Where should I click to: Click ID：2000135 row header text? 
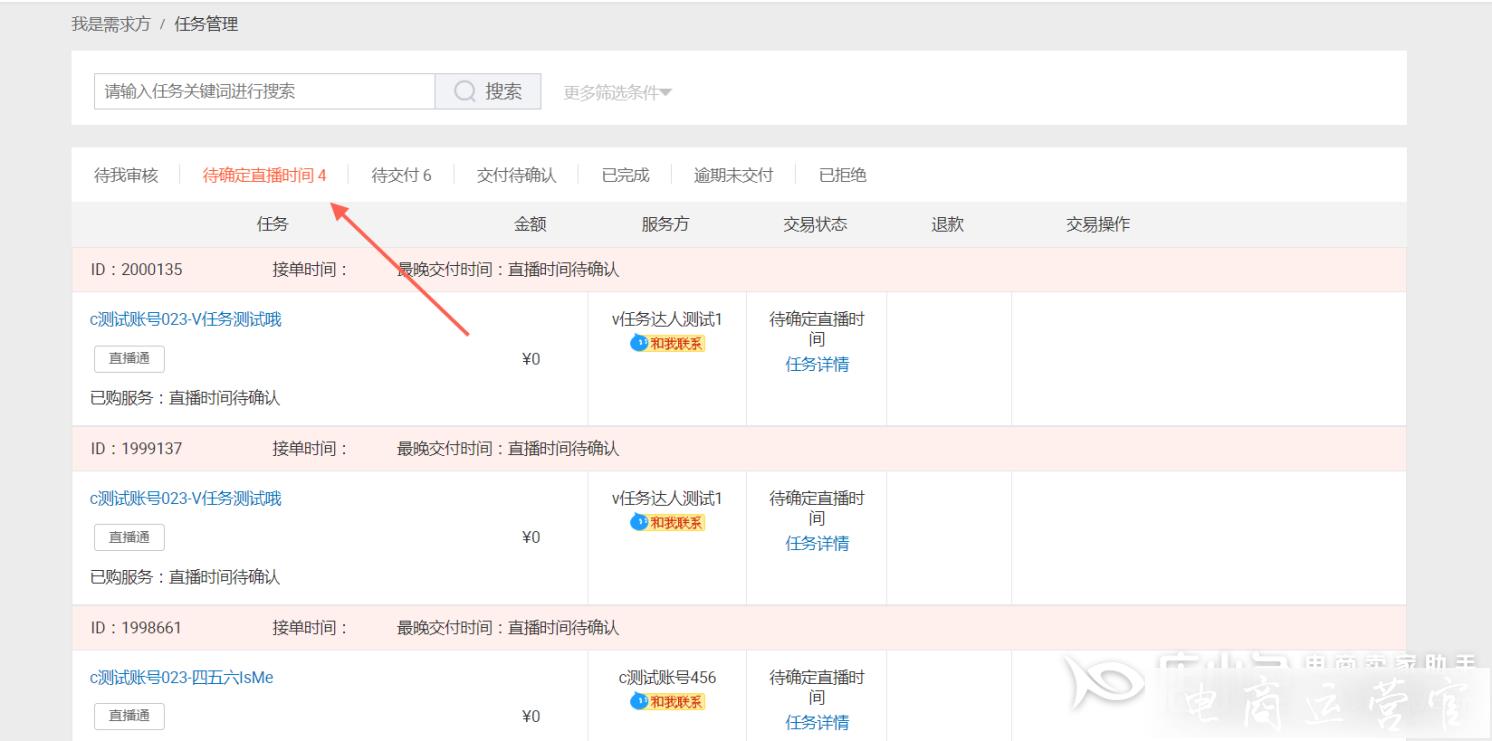pos(136,270)
